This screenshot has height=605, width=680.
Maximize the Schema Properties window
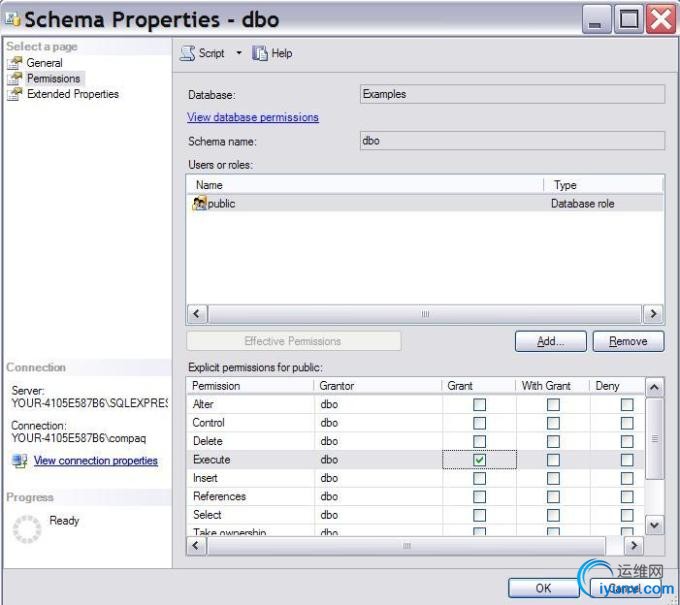[x=628, y=20]
